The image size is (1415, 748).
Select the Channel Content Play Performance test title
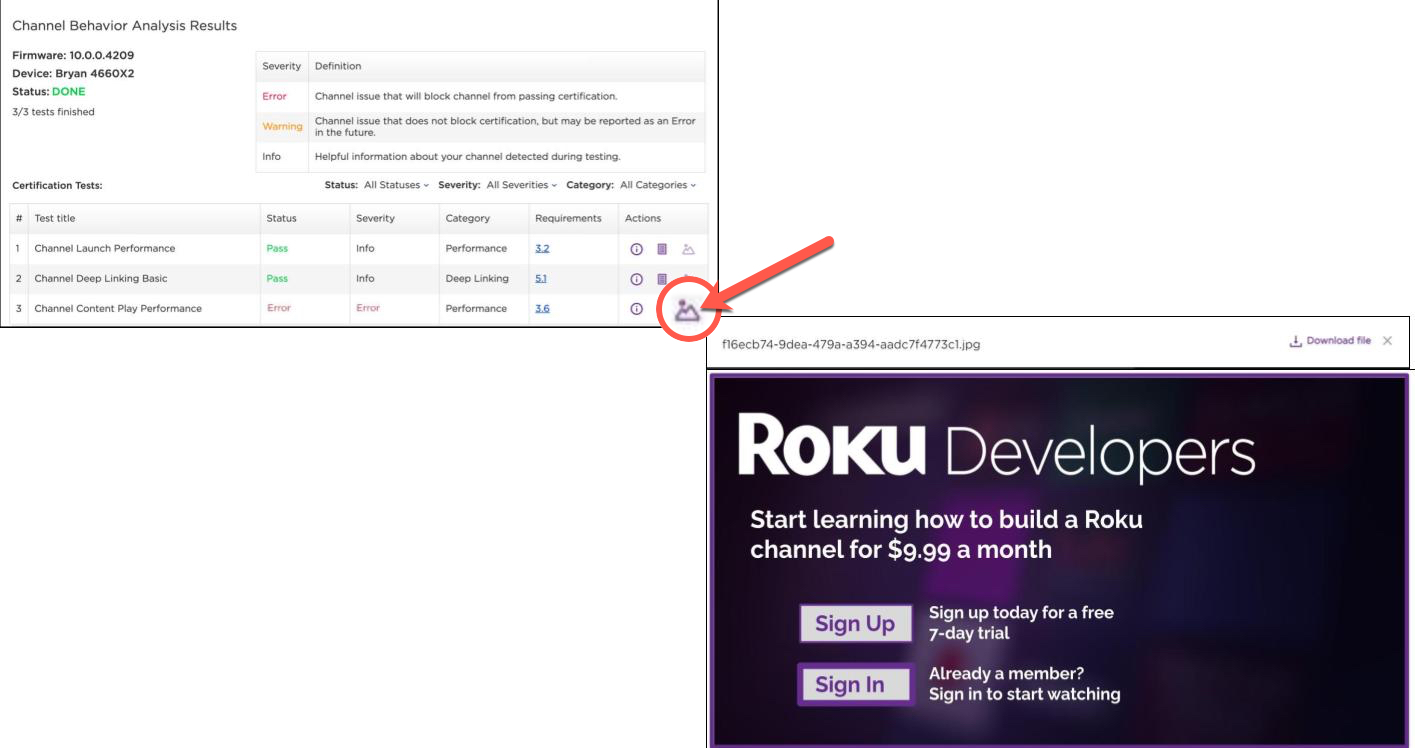[118, 308]
